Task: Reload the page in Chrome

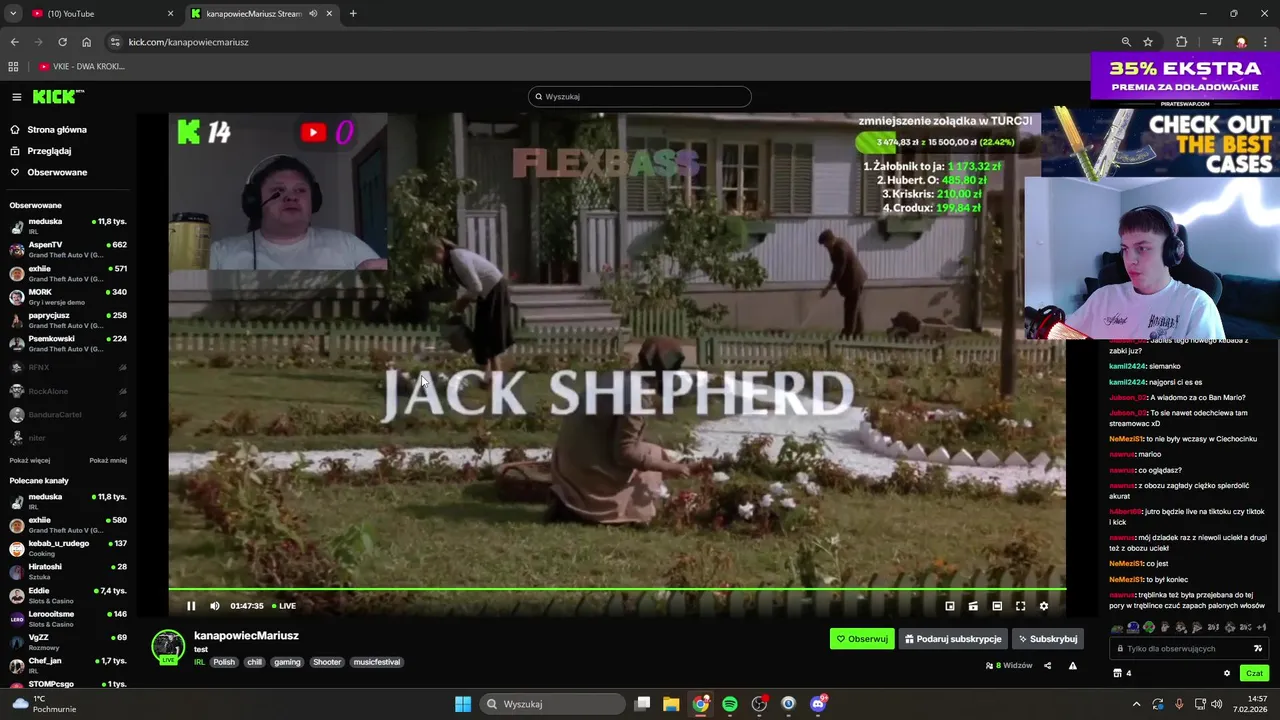Action: 62,42
